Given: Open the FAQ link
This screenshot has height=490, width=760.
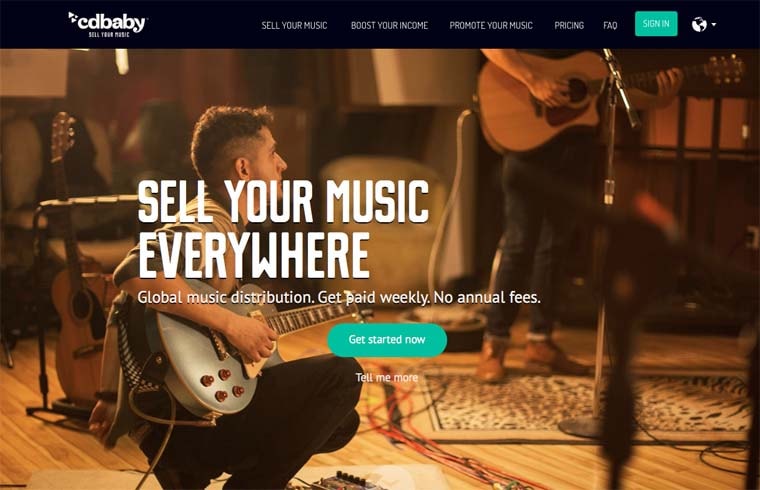Looking at the screenshot, I should click(x=610, y=25).
